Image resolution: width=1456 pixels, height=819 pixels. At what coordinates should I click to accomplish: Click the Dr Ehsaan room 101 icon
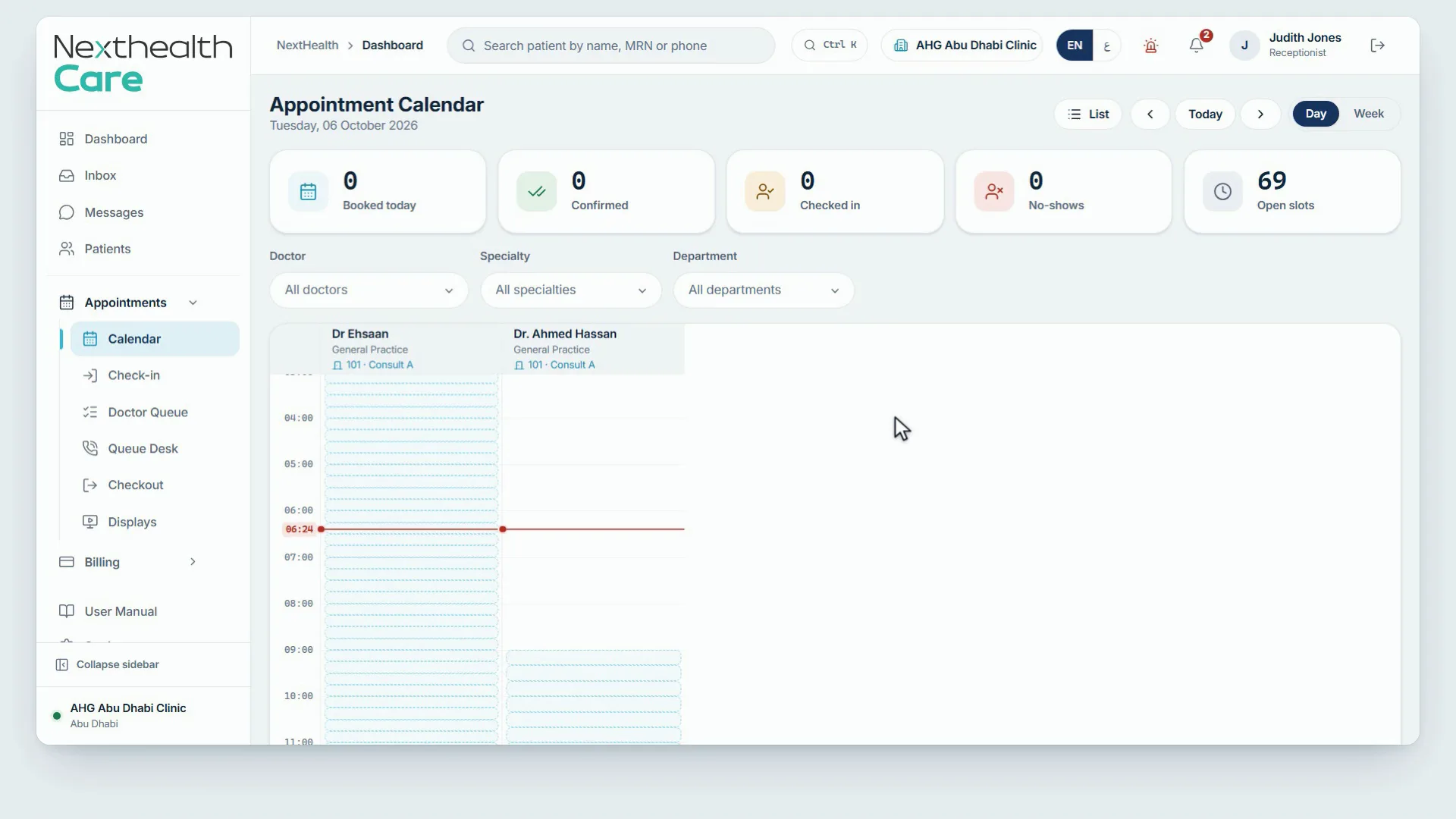(337, 366)
